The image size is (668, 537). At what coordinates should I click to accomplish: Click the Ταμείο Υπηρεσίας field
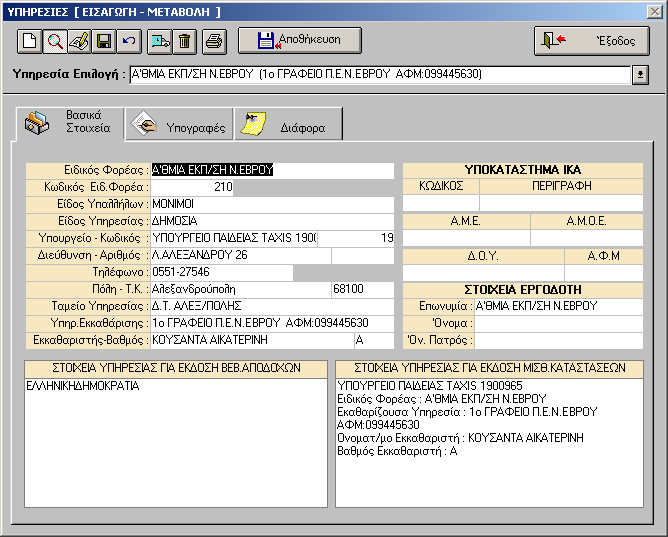pyautogui.click(x=272, y=307)
